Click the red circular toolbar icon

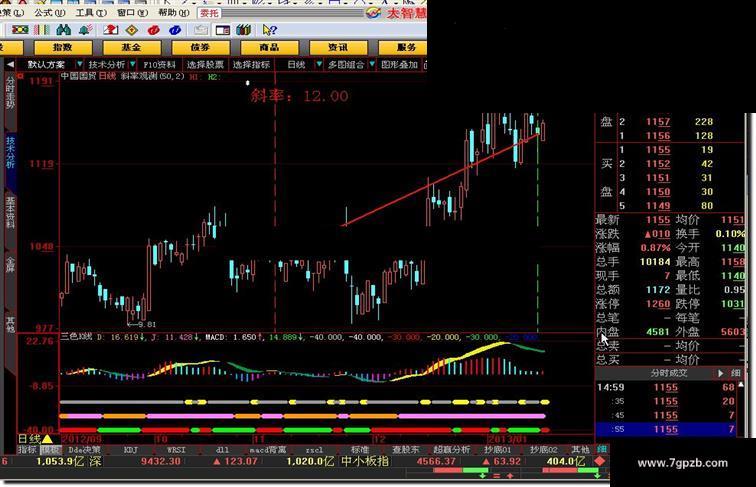(153, 30)
